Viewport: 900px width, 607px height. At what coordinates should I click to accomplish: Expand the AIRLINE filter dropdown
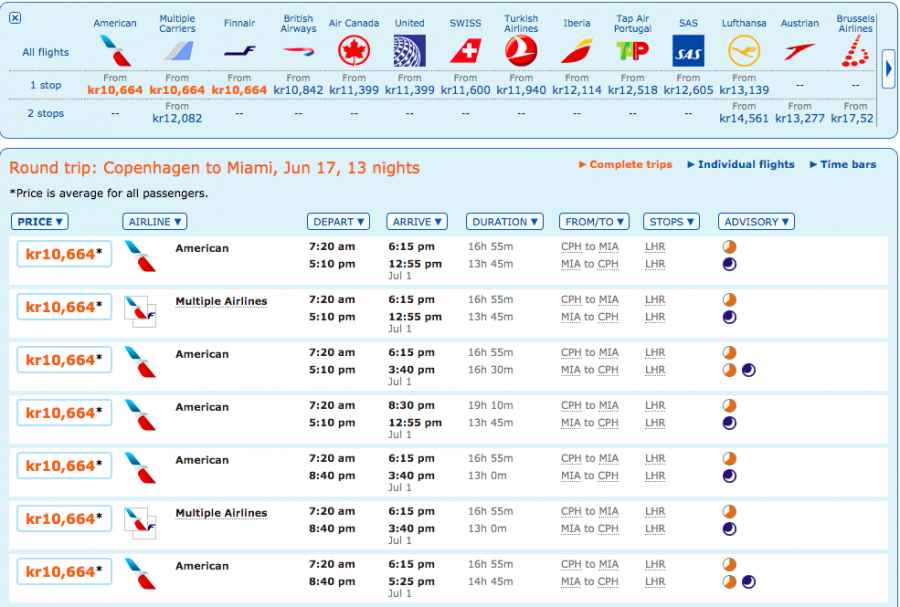[154, 222]
